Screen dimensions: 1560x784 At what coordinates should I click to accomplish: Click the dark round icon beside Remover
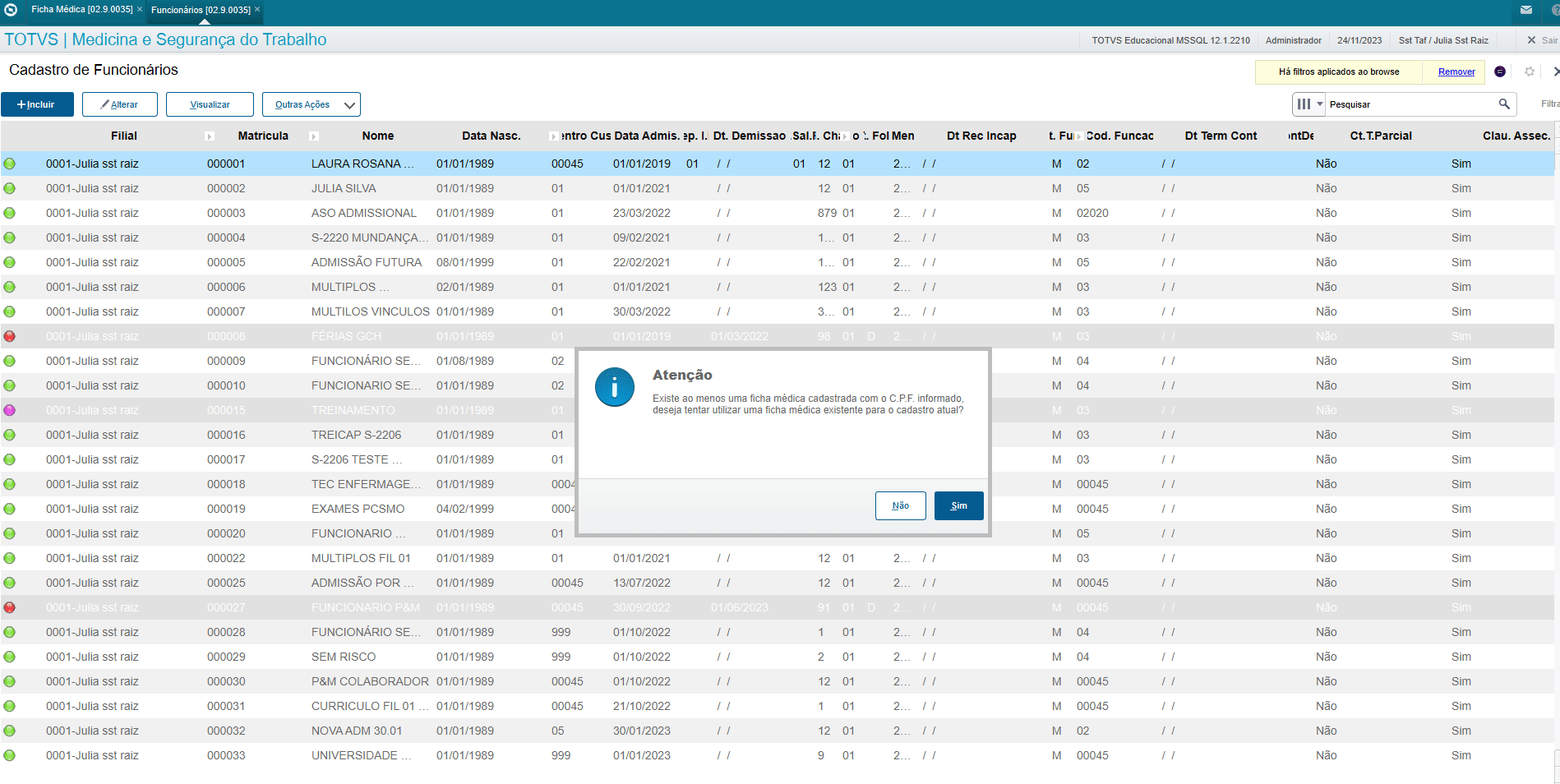click(x=1500, y=71)
